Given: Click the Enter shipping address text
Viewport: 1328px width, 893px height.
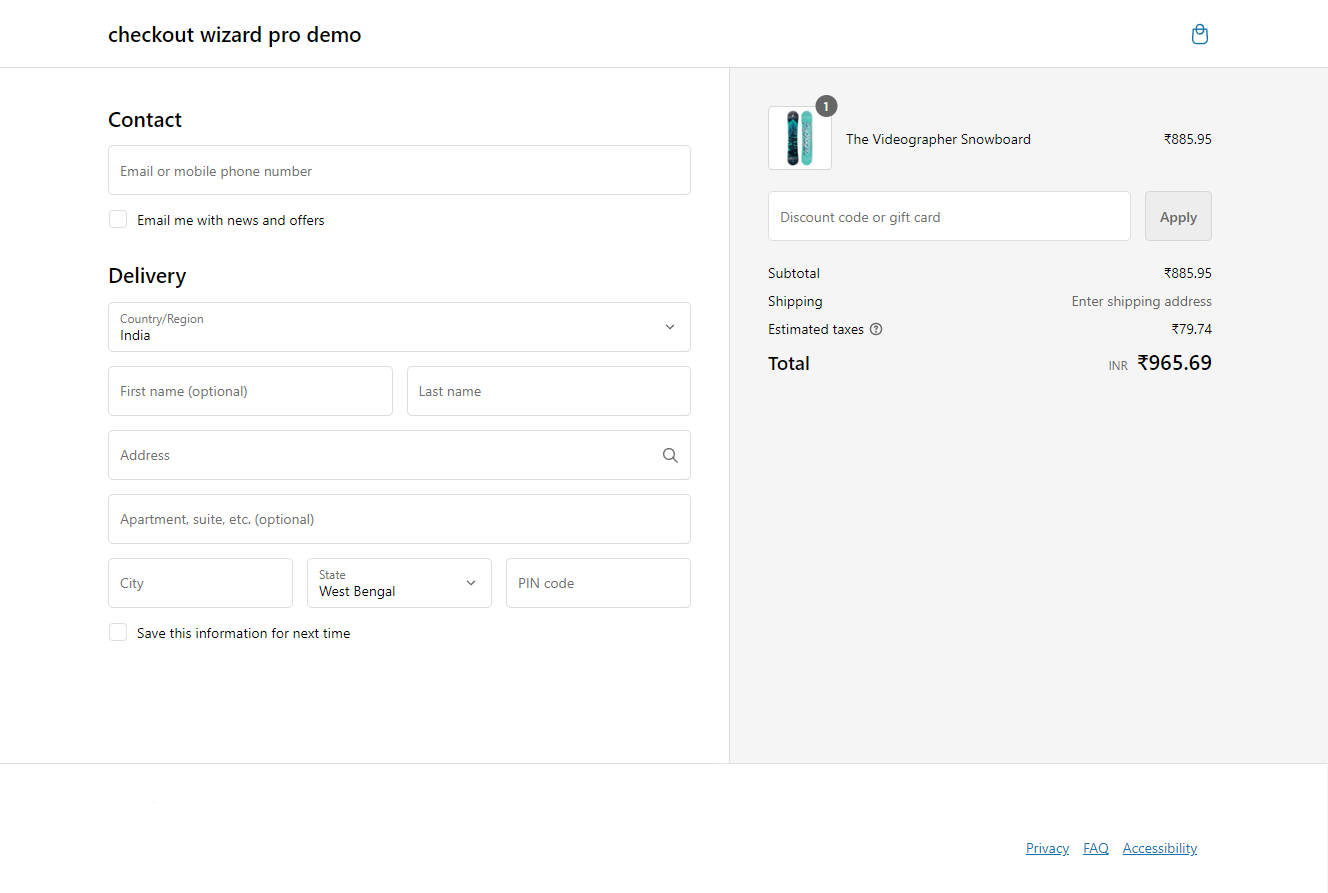Looking at the screenshot, I should click(x=1142, y=301).
